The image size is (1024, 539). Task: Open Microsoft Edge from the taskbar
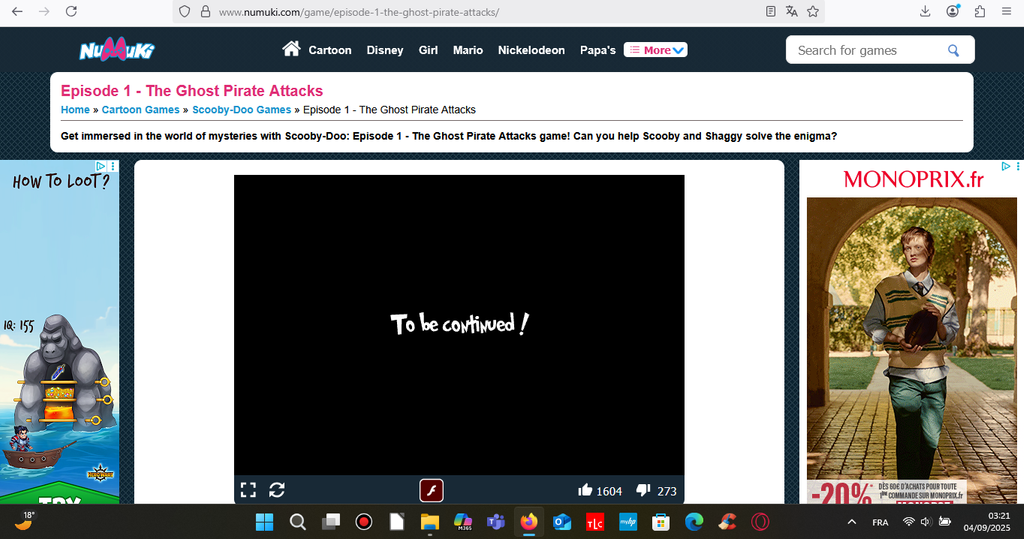coord(694,522)
